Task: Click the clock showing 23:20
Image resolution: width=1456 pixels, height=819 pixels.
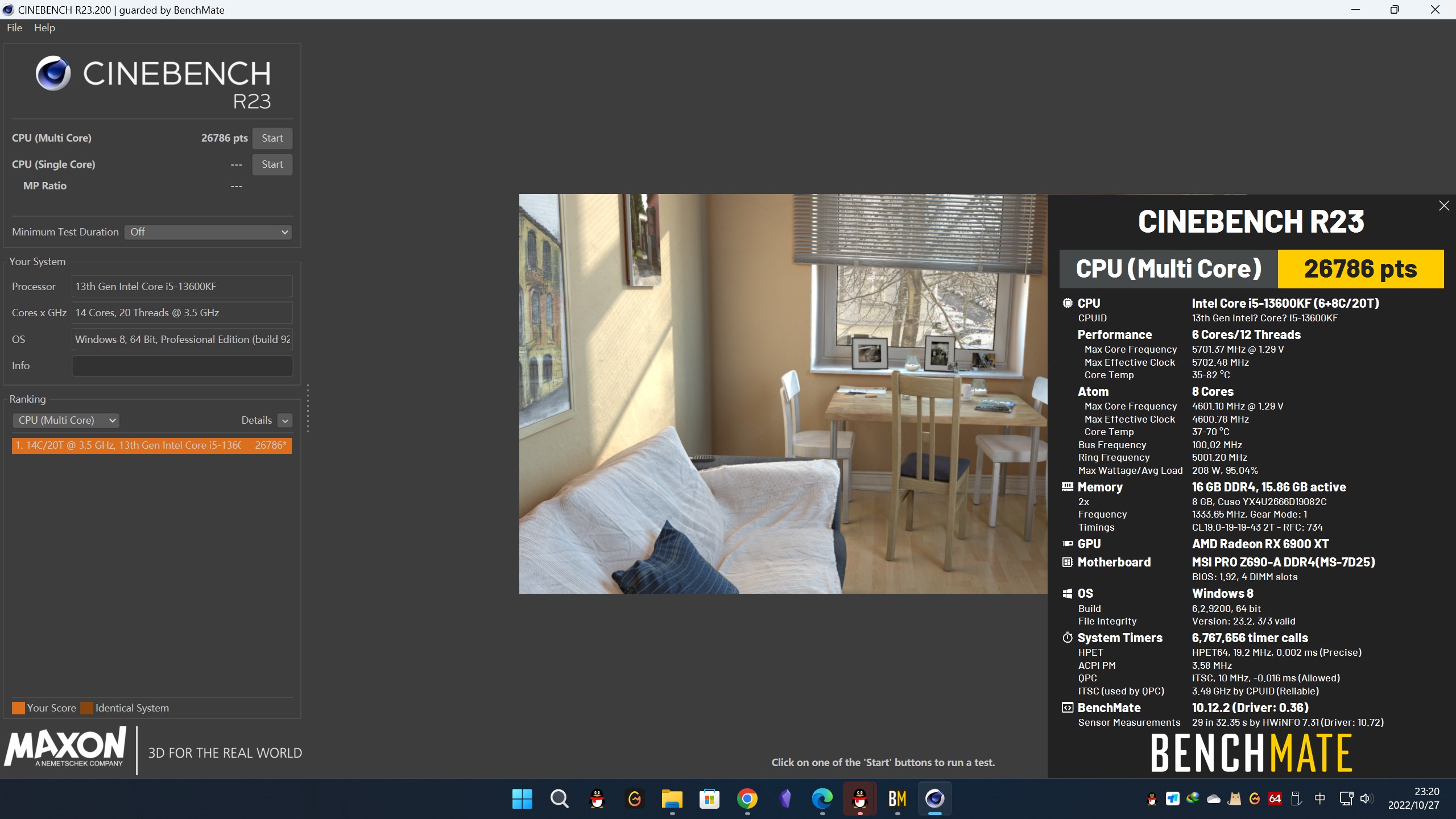Action: point(1427,792)
